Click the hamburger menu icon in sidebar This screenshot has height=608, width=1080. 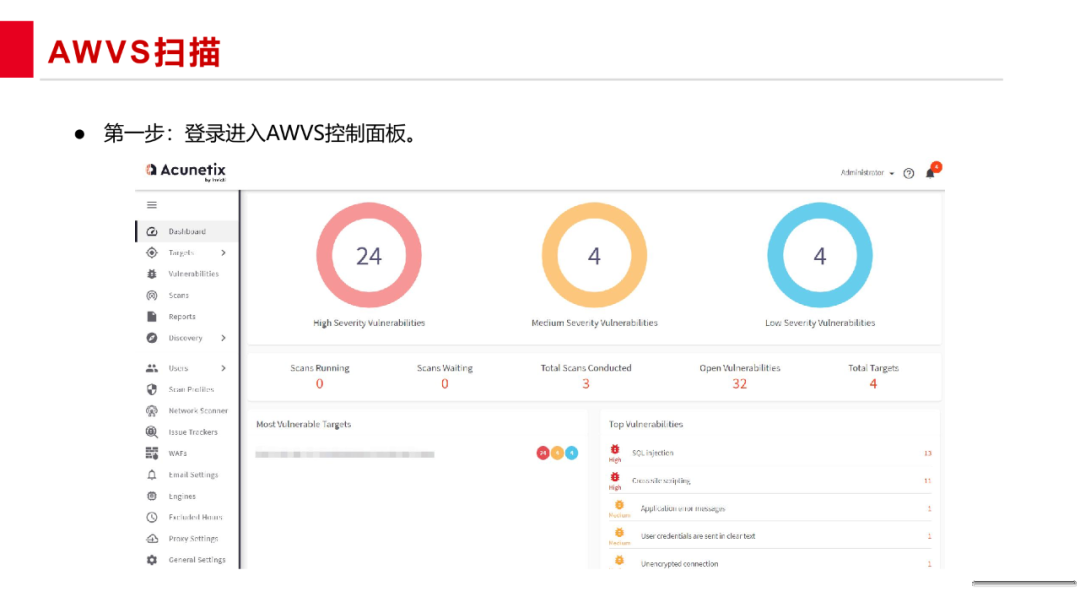tap(152, 205)
